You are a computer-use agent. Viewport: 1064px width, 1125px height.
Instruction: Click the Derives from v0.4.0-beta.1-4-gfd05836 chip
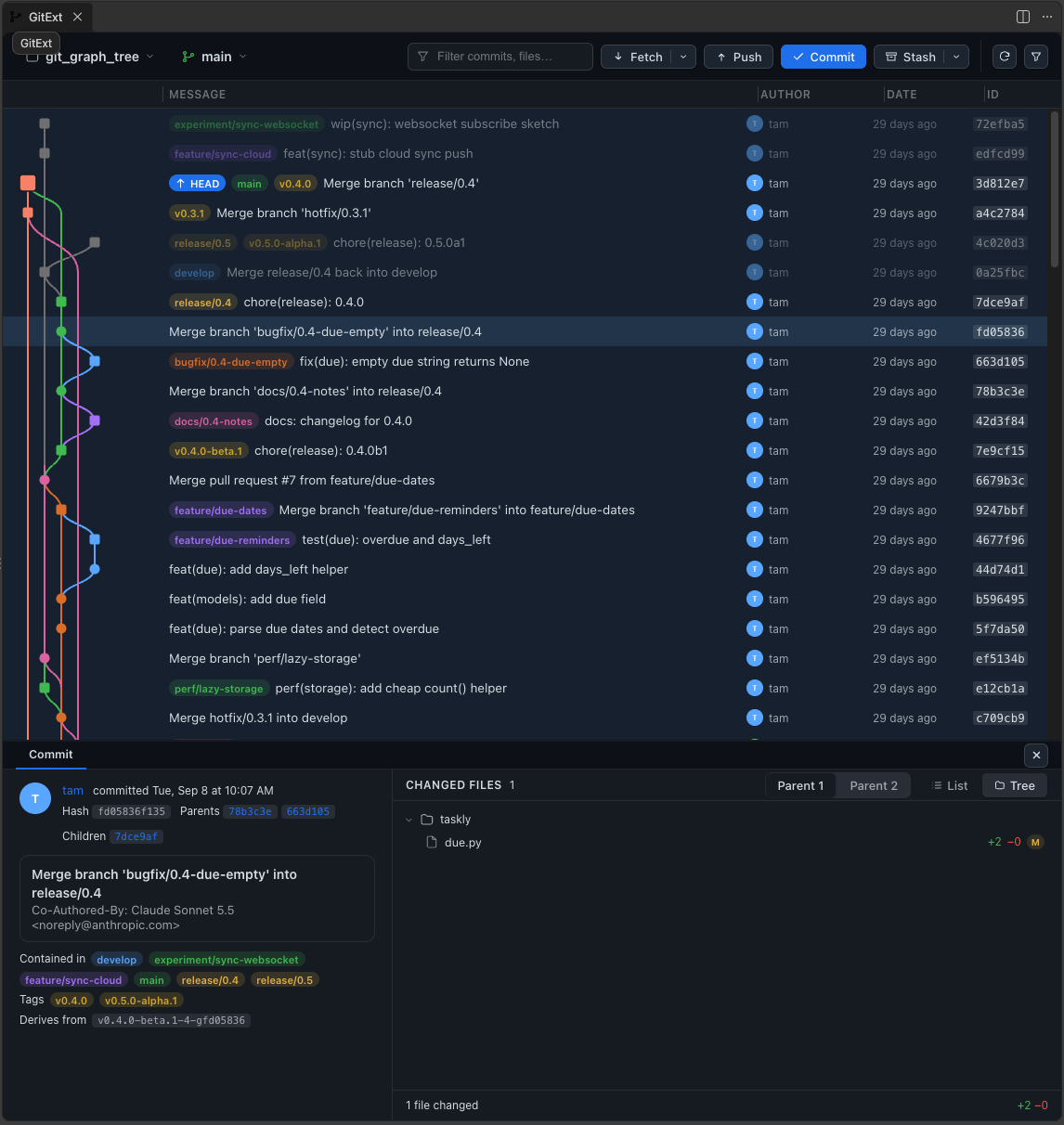click(172, 1020)
